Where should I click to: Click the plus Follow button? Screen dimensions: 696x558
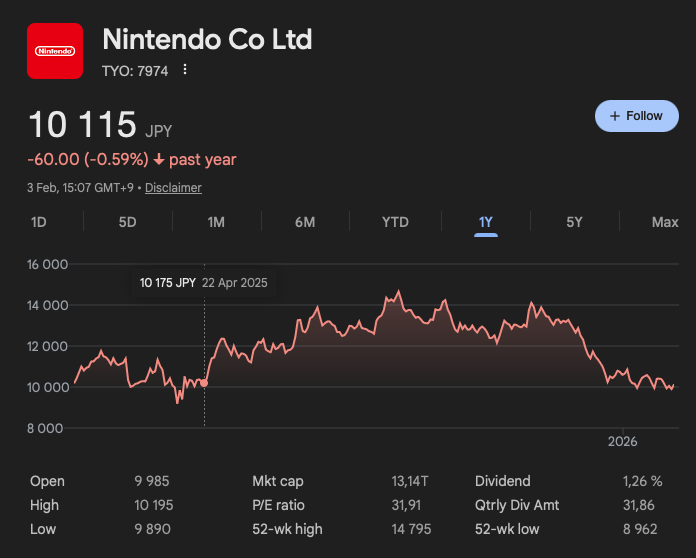[636, 116]
